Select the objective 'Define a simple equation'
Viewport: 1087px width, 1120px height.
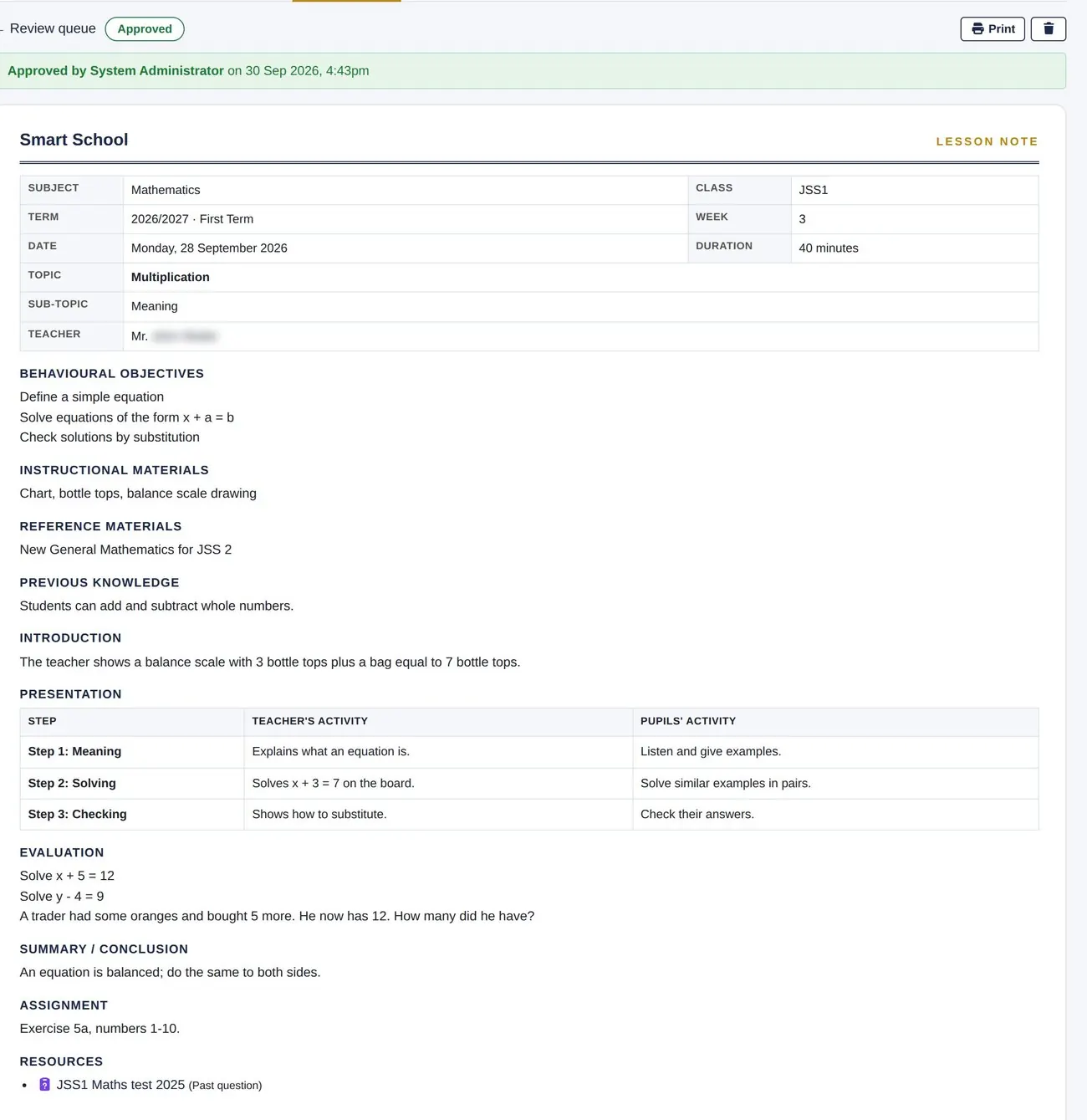point(92,396)
